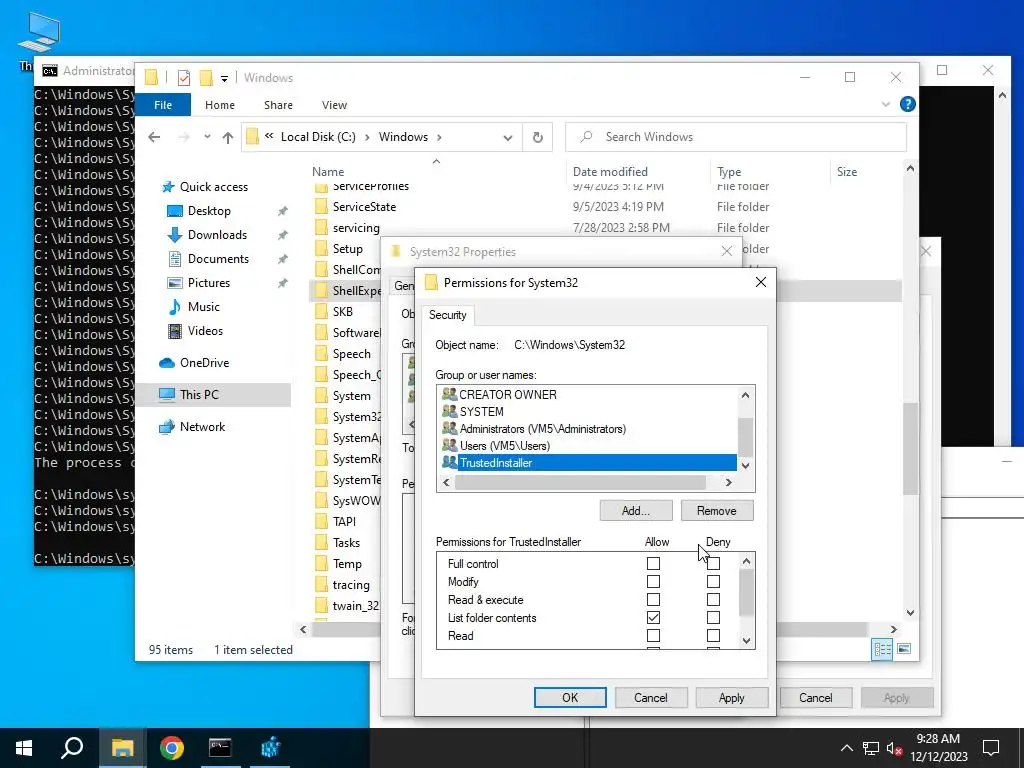Open Downloads in Quick access
The height and width of the screenshot is (768, 1024).
tap(217, 235)
